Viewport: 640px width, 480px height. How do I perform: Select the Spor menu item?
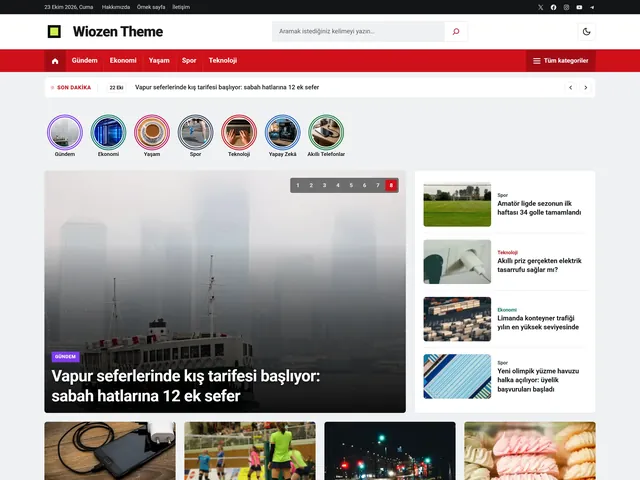pos(189,60)
